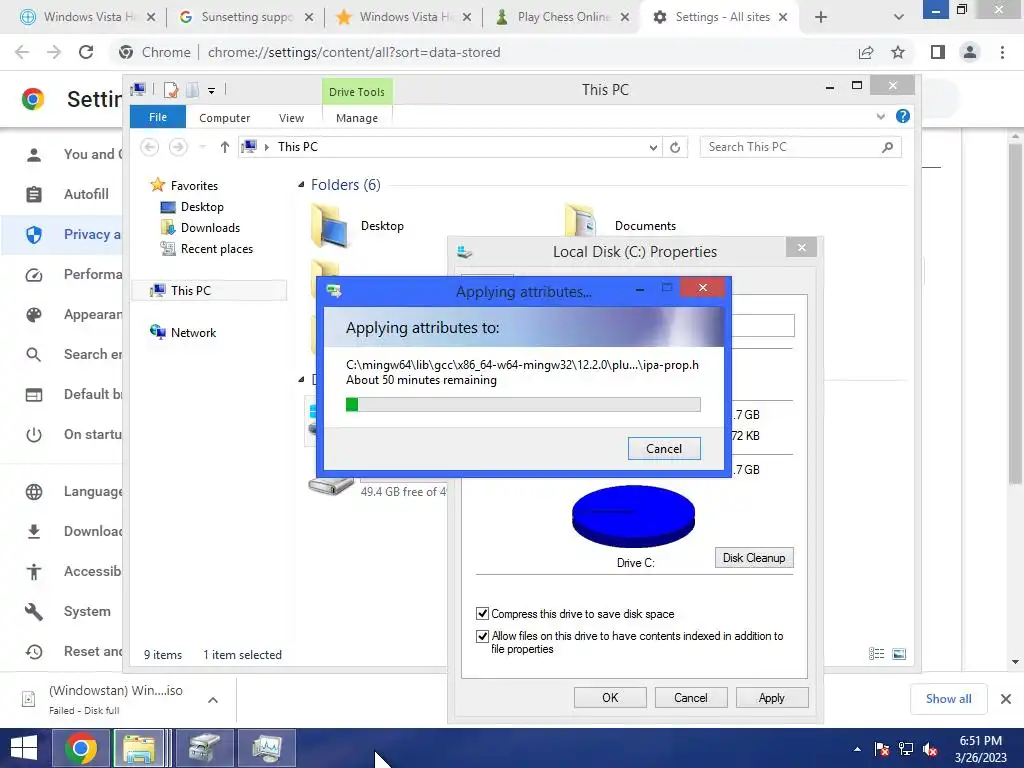Image resolution: width=1024 pixels, height=768 pixels.
Task: Open Chrome tab search chevron
Action: point(899,17)
